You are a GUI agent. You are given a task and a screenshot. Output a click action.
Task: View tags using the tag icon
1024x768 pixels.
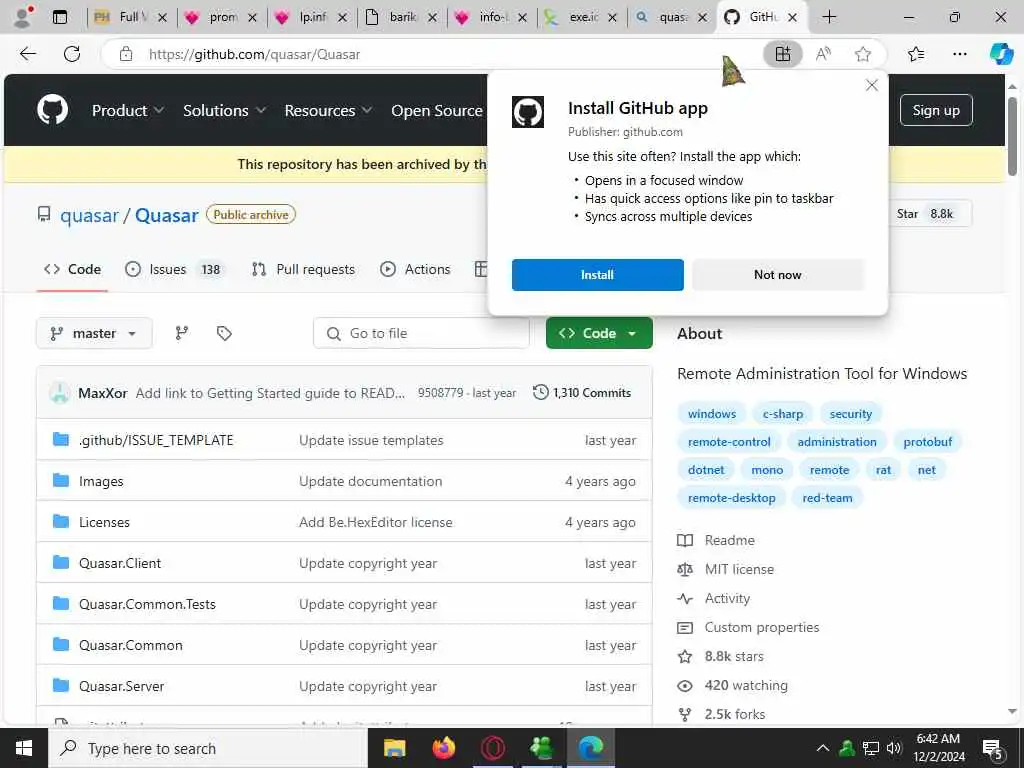coord(224,334)
